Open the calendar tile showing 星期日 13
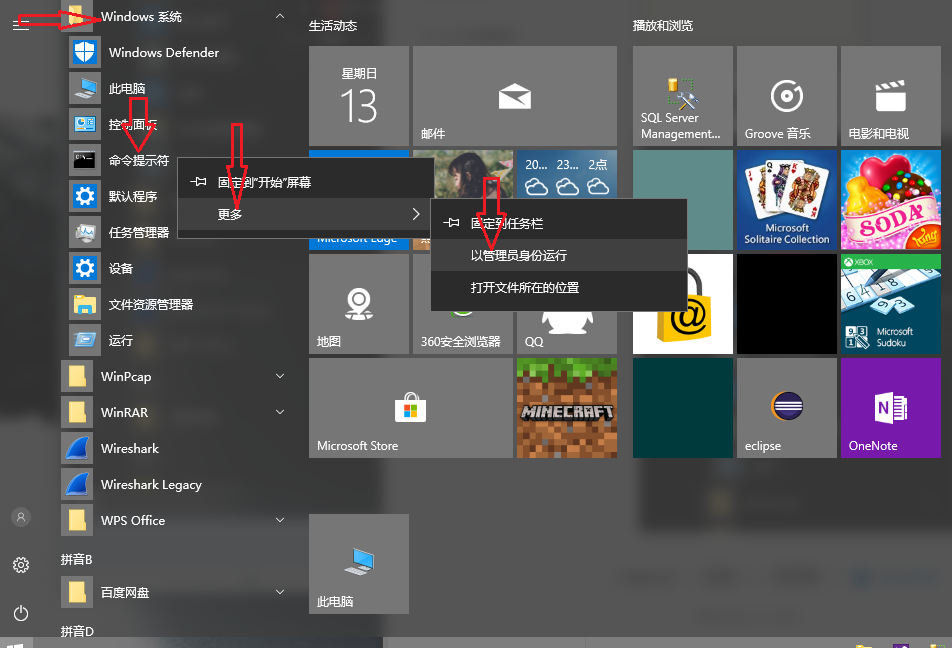The height and width of the screenshot is (648, 952). (x=359, y=96)
